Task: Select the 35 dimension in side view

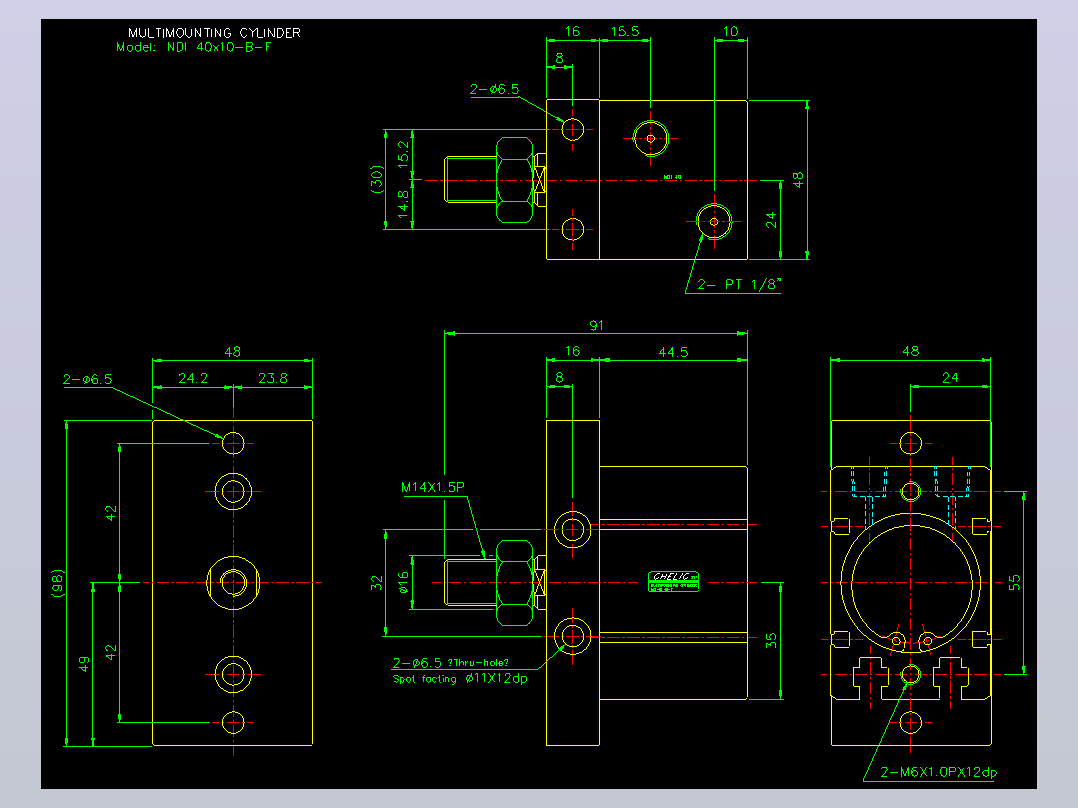Action: pos(771,640)
